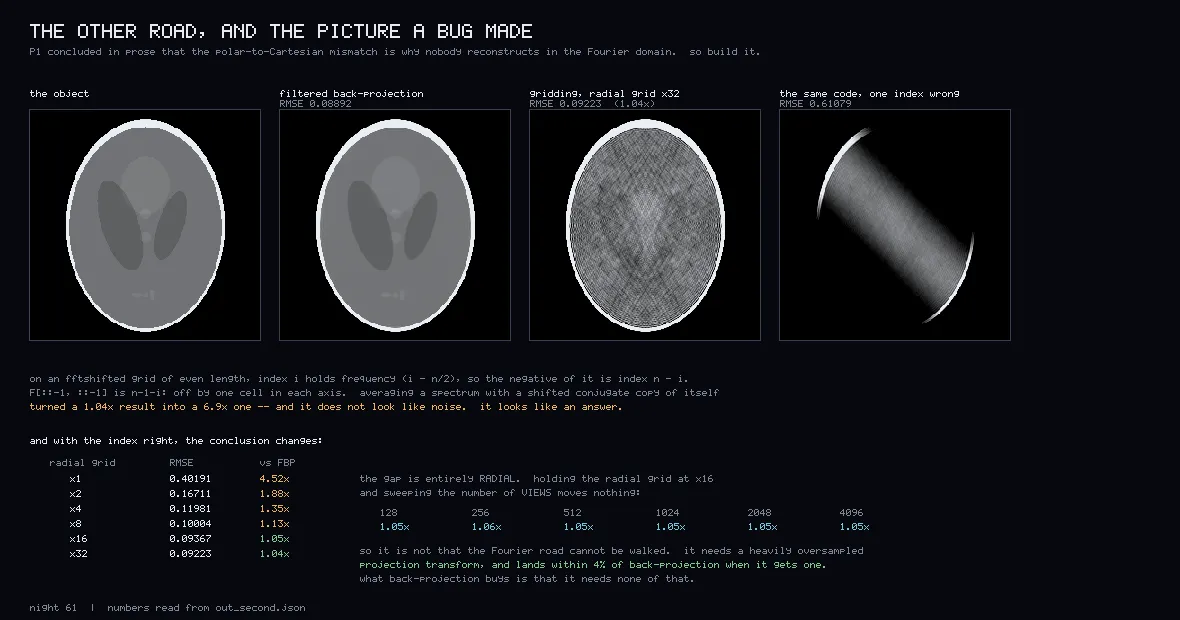Click the line 'so it is not that the Fourier road cannot be walked'
The width and height of the screenshot is (1180, 620).
coord(612,551)
